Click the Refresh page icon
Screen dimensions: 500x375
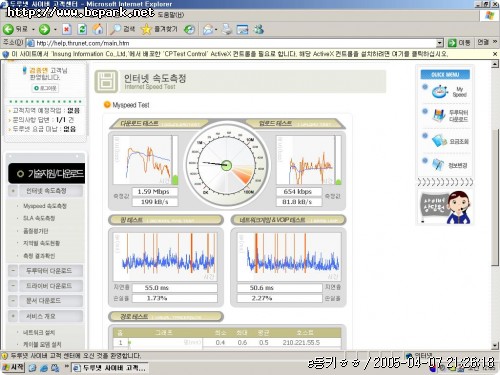point(82,29)
